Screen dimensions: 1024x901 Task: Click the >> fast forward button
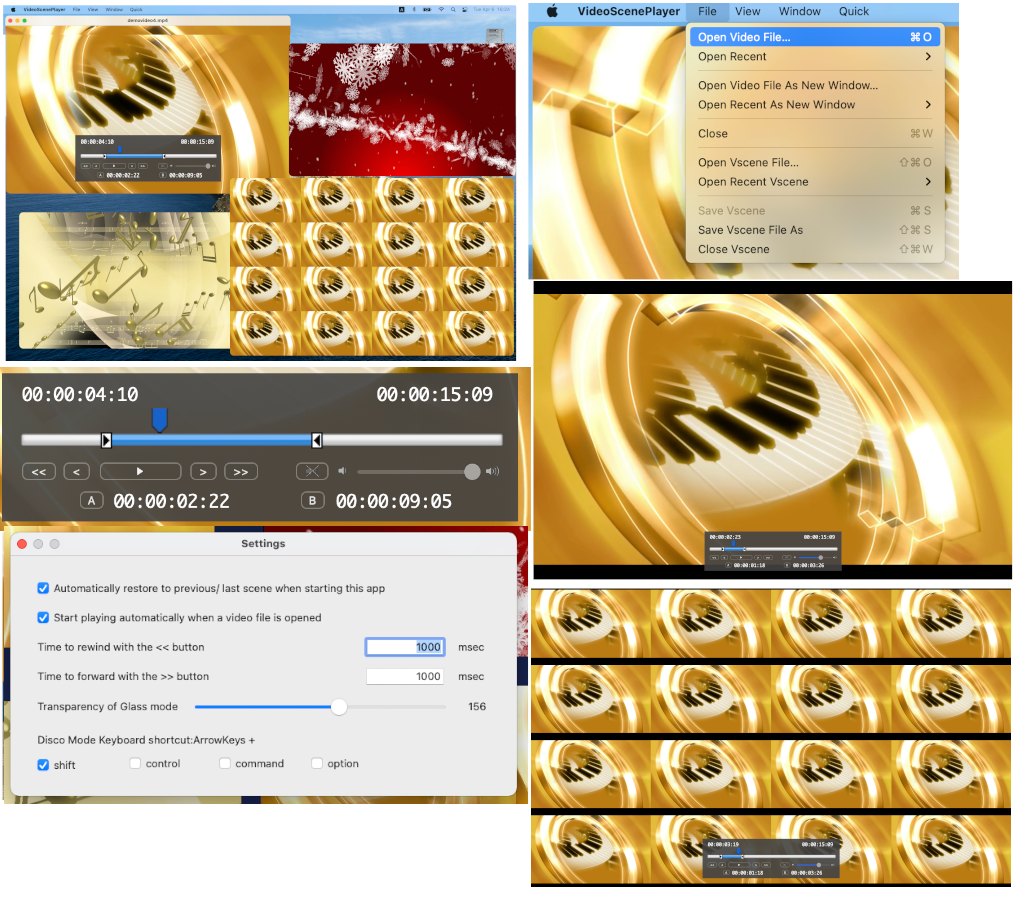coord(239,471)
